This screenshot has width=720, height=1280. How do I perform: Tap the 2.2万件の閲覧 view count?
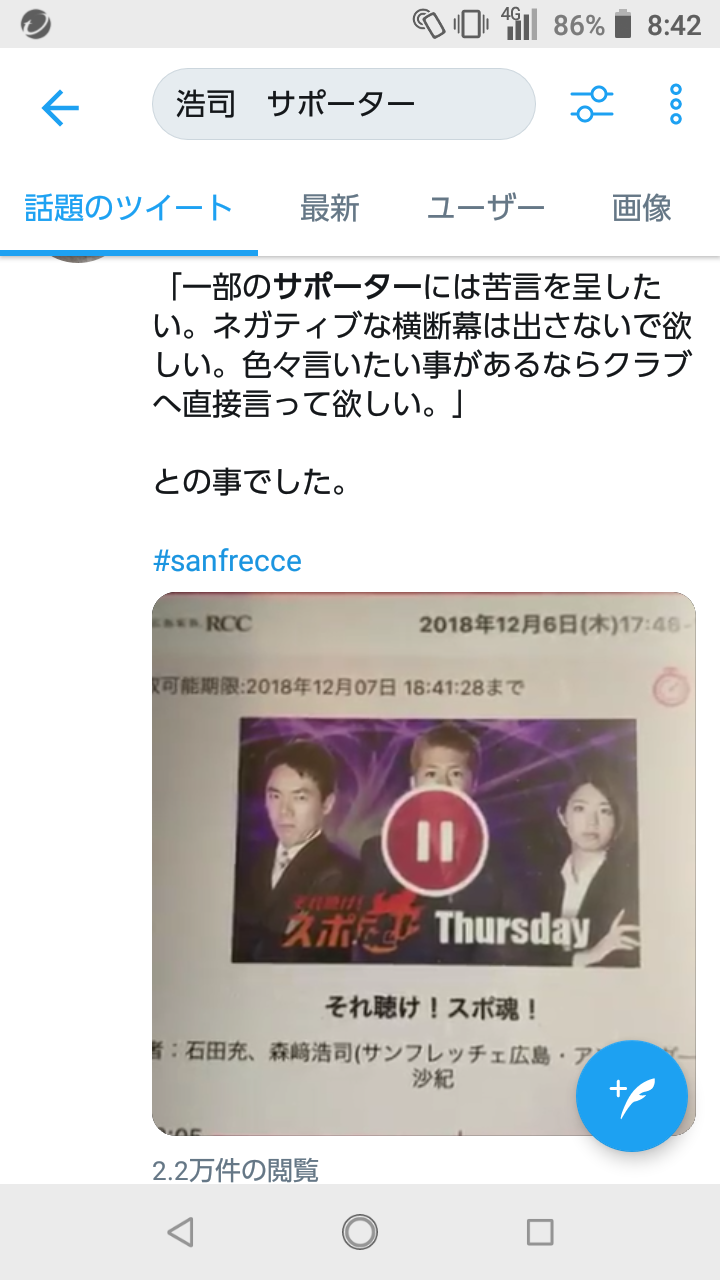(235, 1169)
